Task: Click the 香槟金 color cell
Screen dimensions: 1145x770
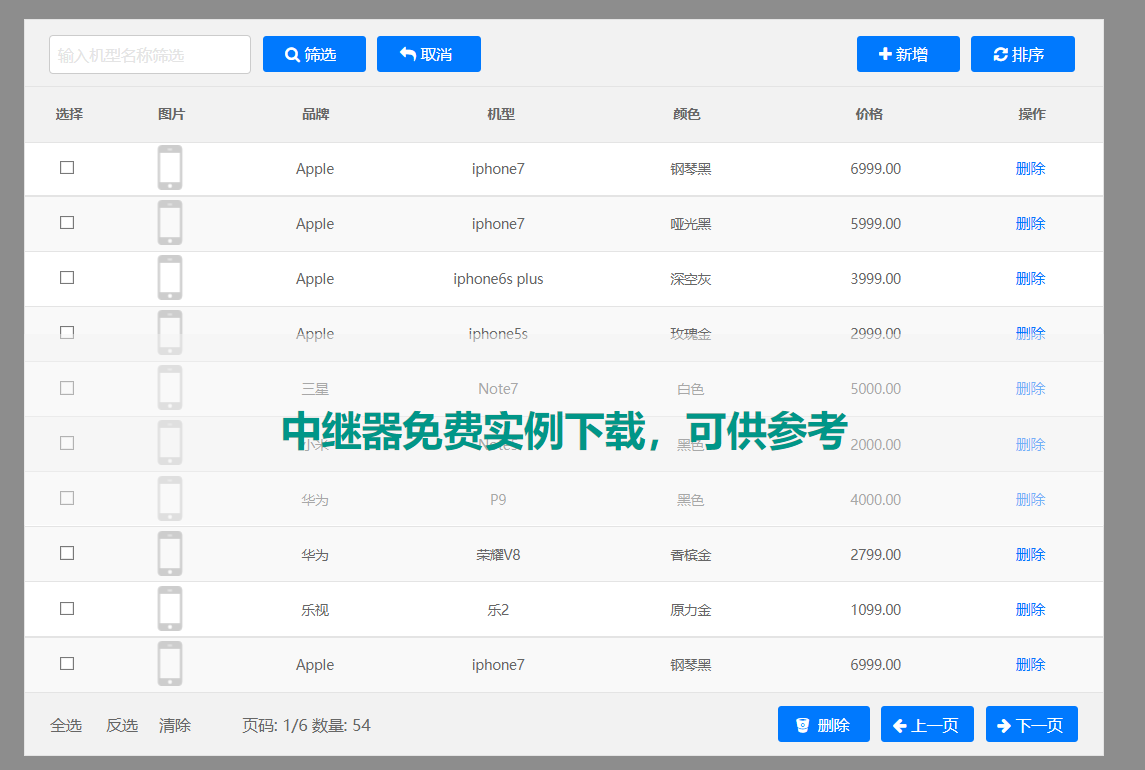Action: pos(691,555)
